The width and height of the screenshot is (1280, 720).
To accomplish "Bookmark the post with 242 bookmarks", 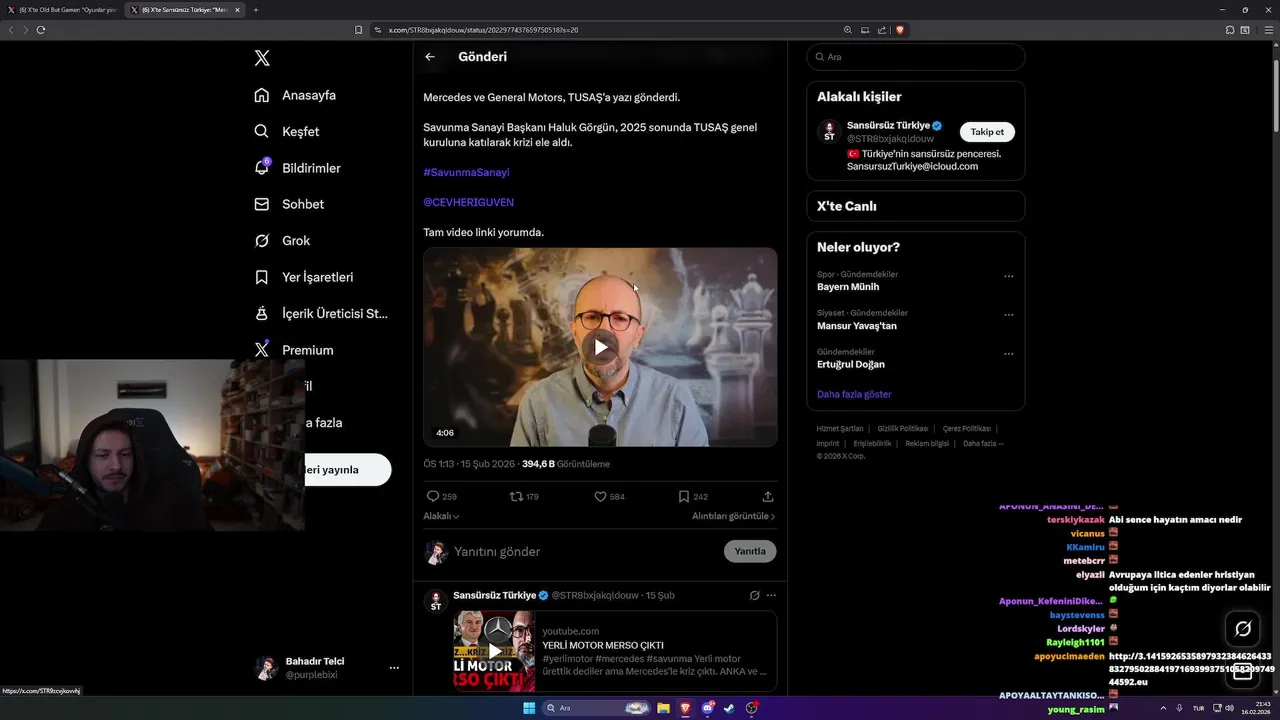I will pyautogui.click(x=684, y=496).
